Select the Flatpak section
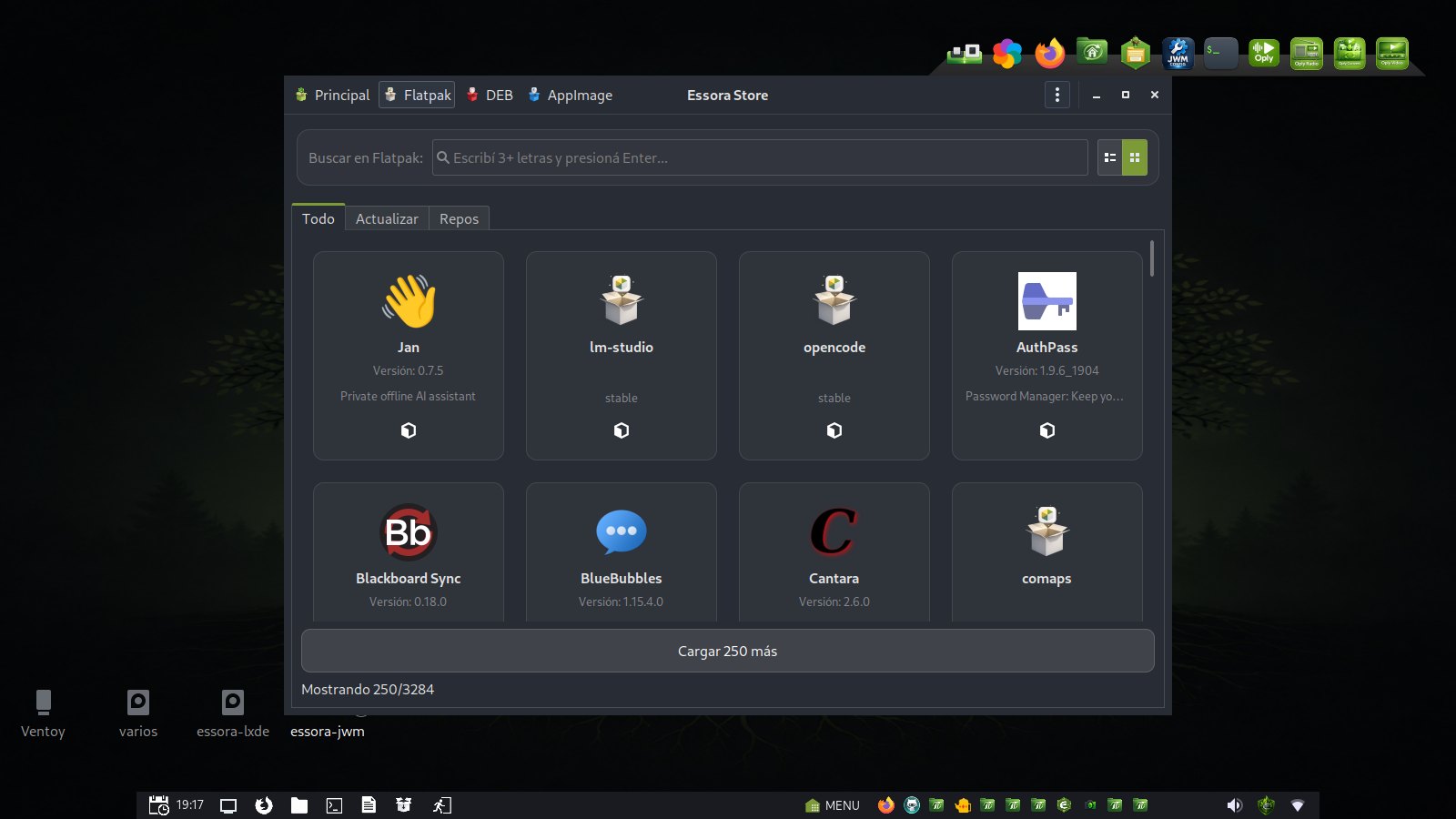The image size is (1456, 819). coord(417,95)
